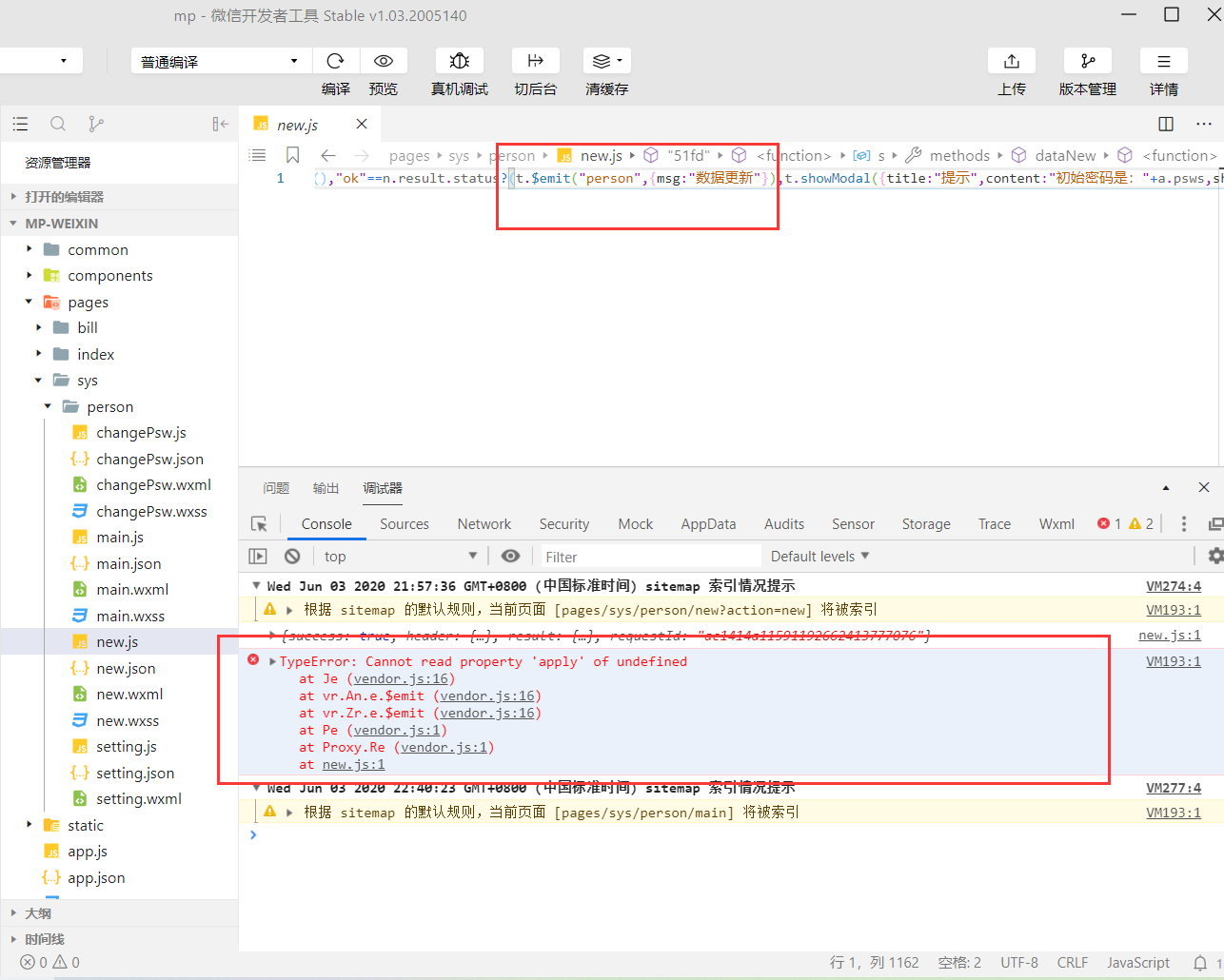
Task: Open the 普通编译 compile mode dropdown
Action: click(221, 61)
